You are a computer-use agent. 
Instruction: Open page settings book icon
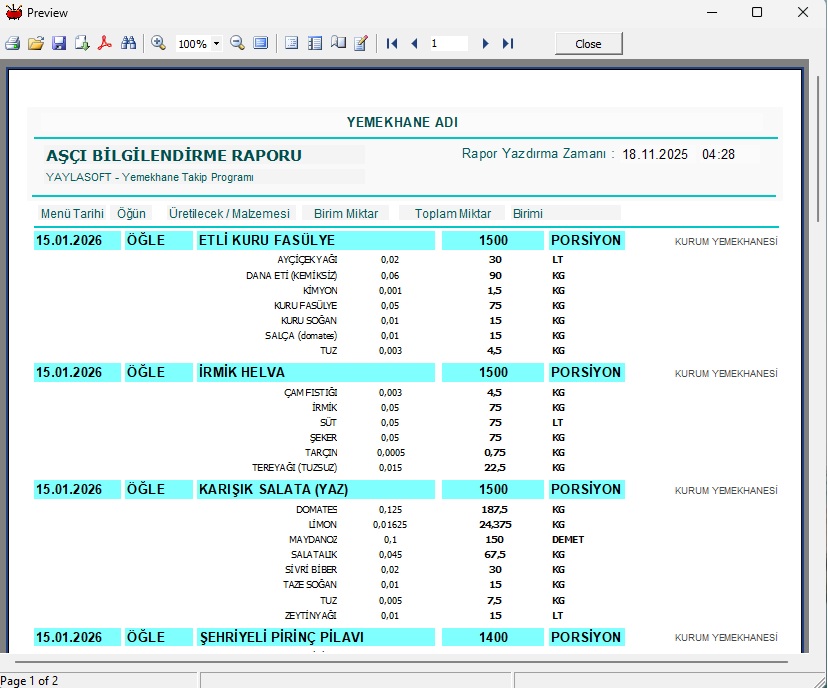(338, 44)
